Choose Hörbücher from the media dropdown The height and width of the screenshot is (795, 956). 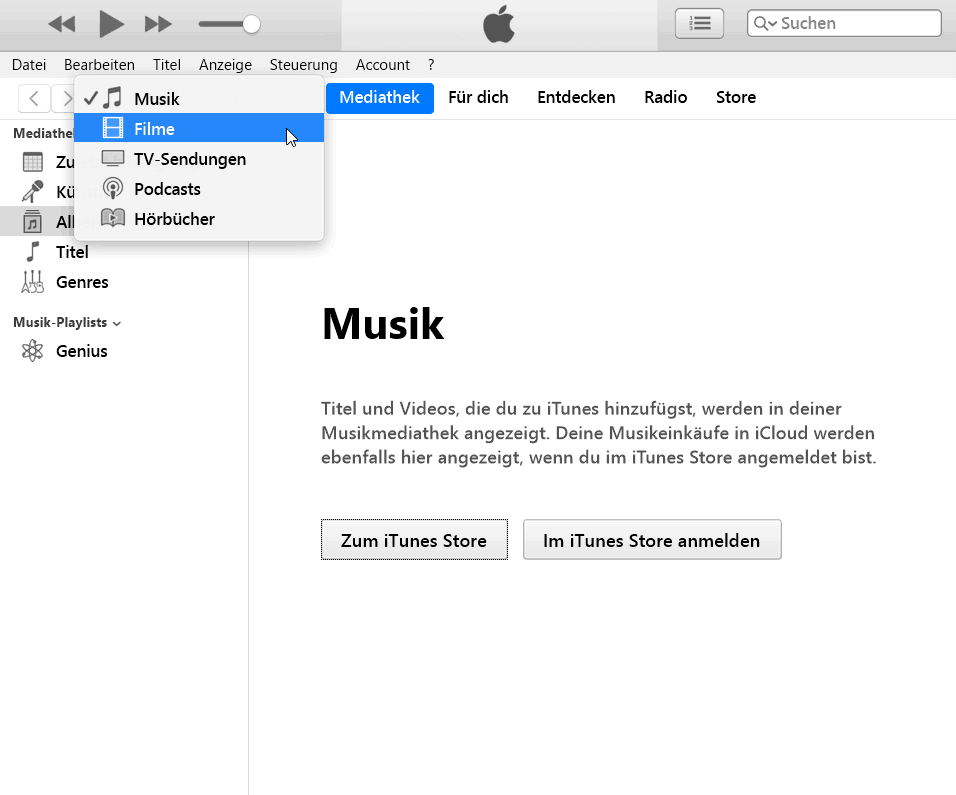pyautogui.click(x=199, y=218)
